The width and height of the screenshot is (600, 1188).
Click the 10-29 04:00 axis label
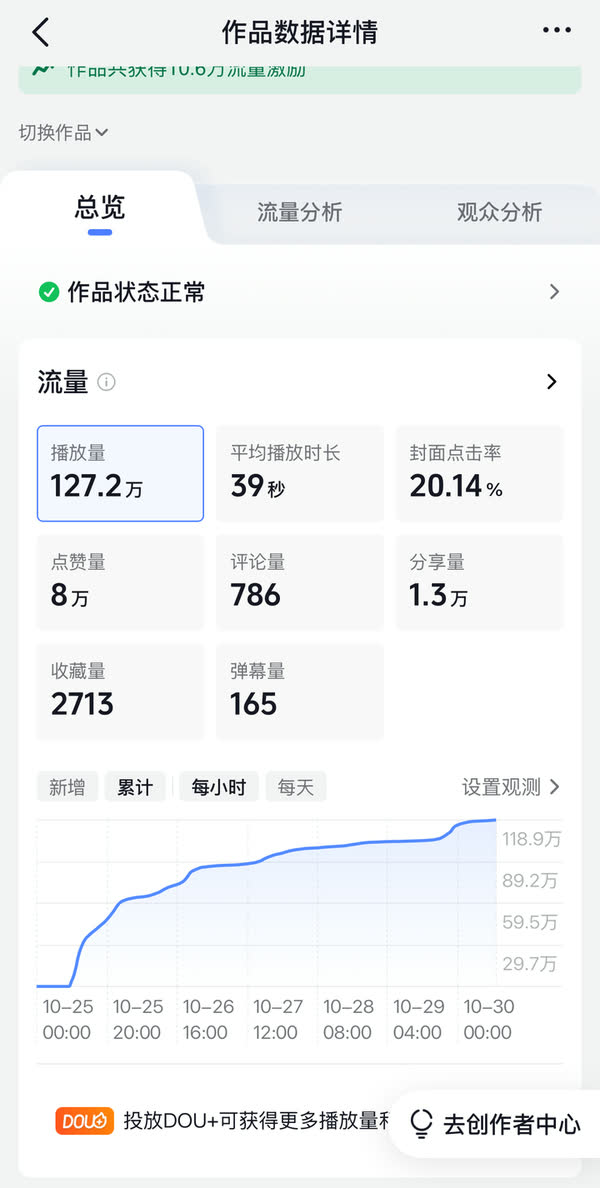coord(418,1020)
